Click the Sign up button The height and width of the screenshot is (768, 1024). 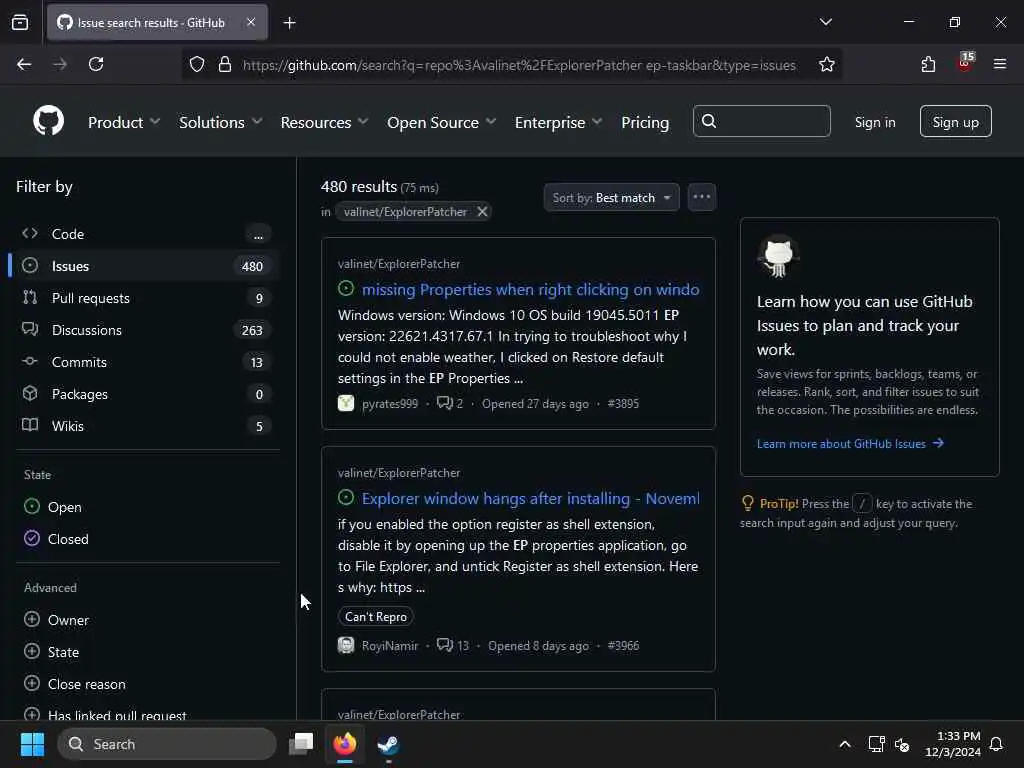(955, 121)
